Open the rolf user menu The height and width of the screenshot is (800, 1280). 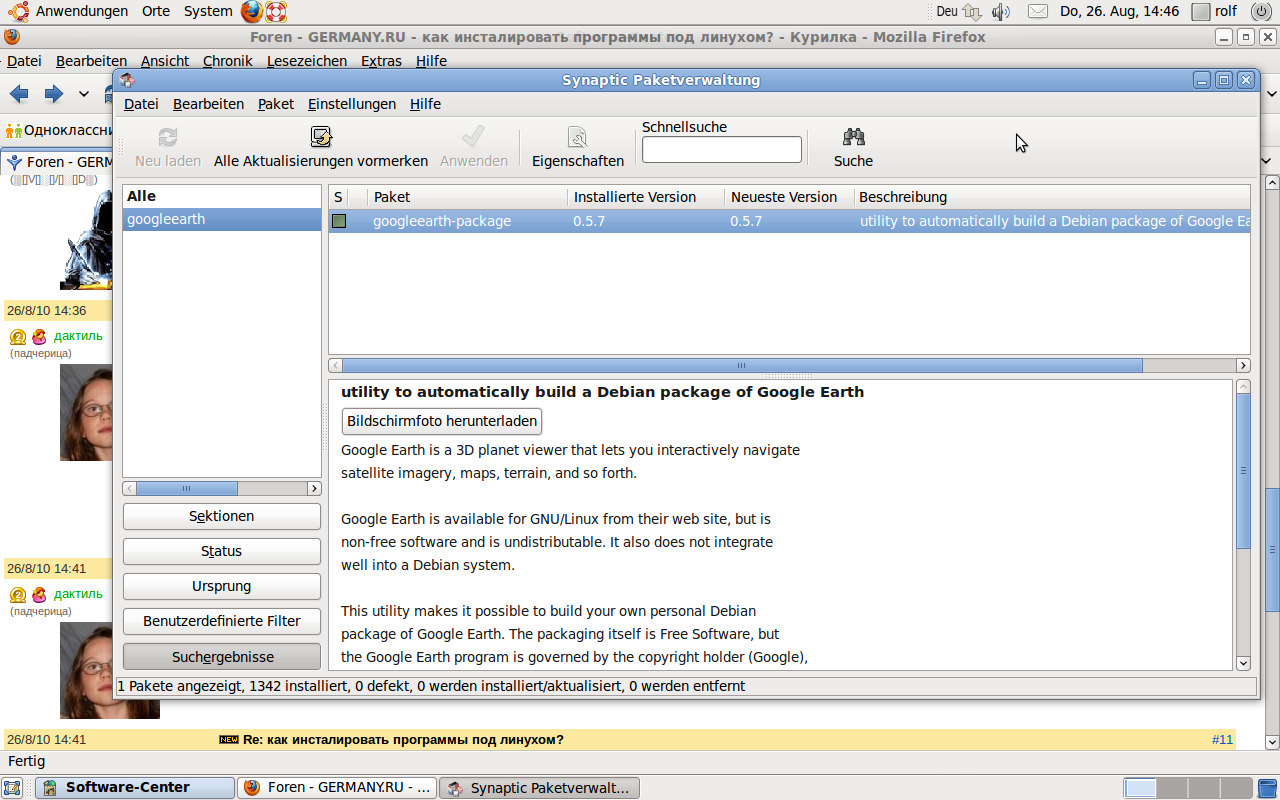click(x=1215, y=12)
